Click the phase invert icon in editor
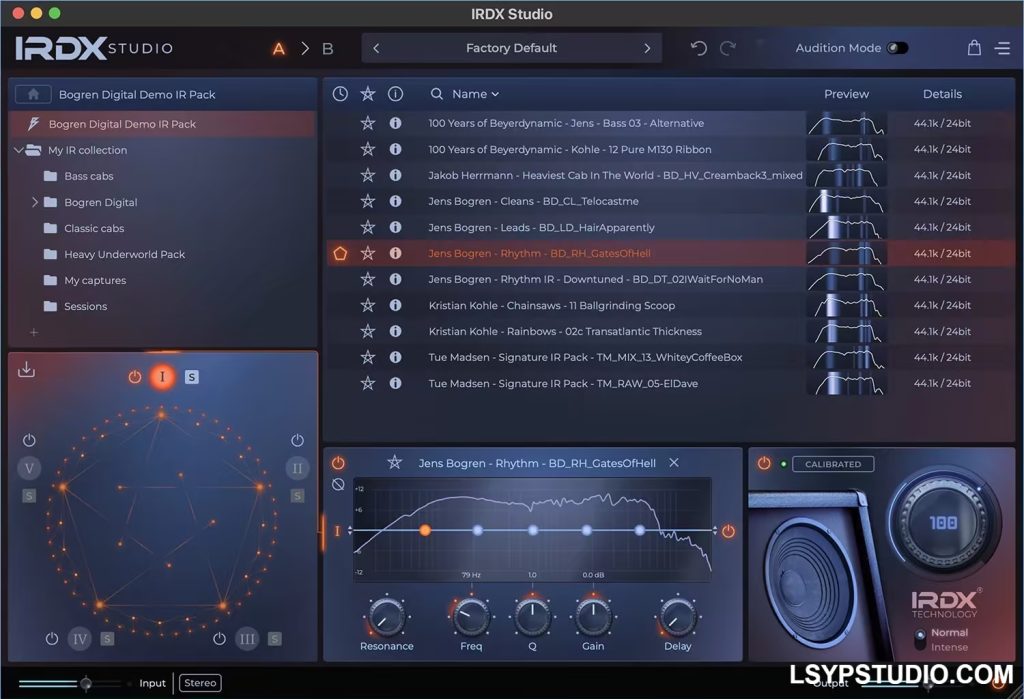 click(338, 485)
